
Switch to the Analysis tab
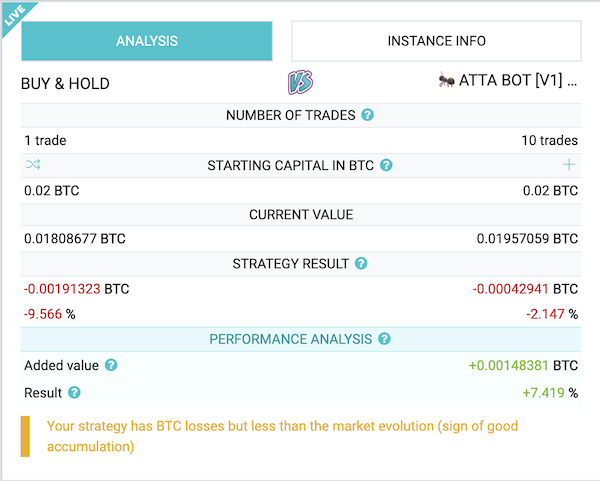147,41
